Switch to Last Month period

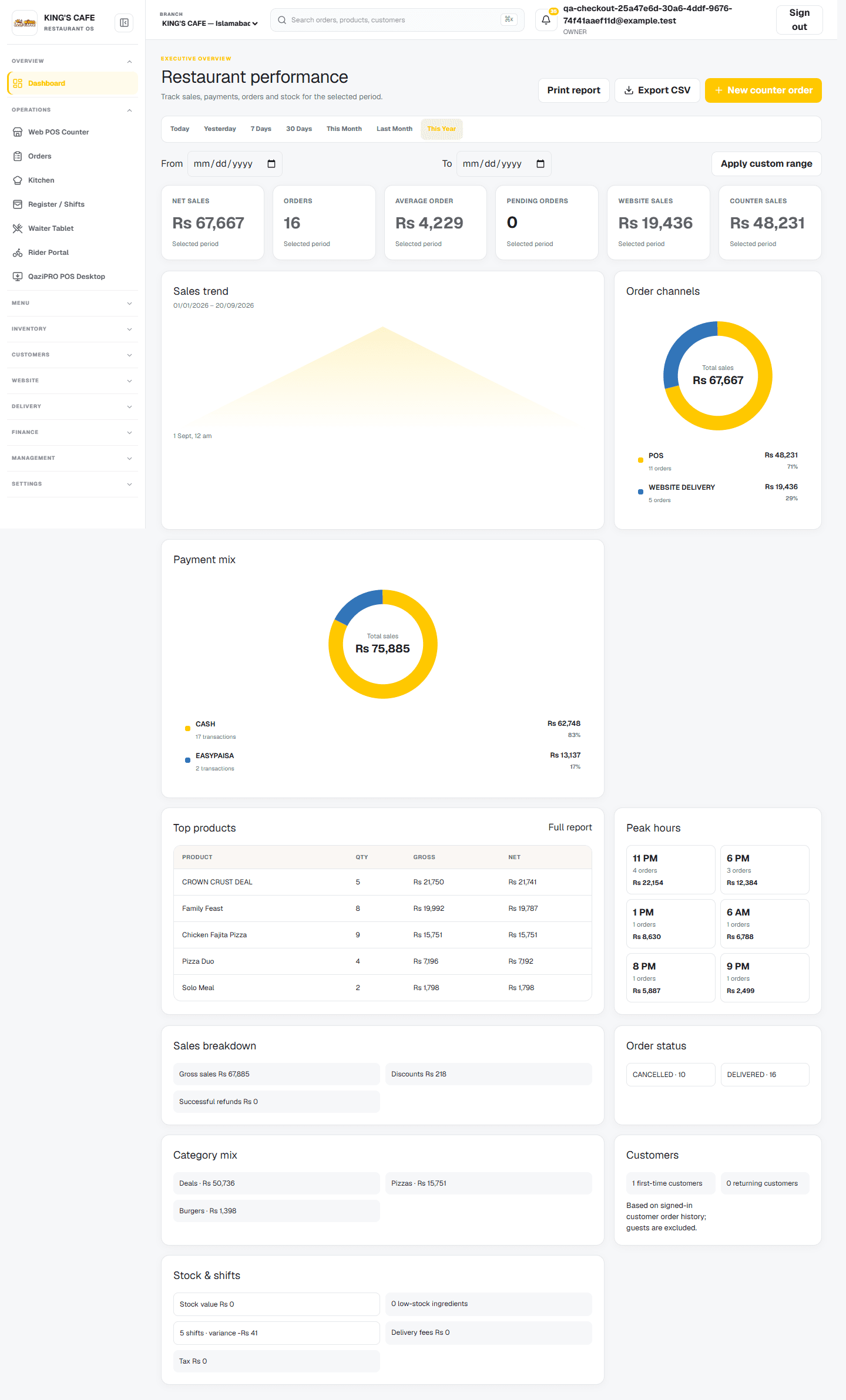pos(394,129)
